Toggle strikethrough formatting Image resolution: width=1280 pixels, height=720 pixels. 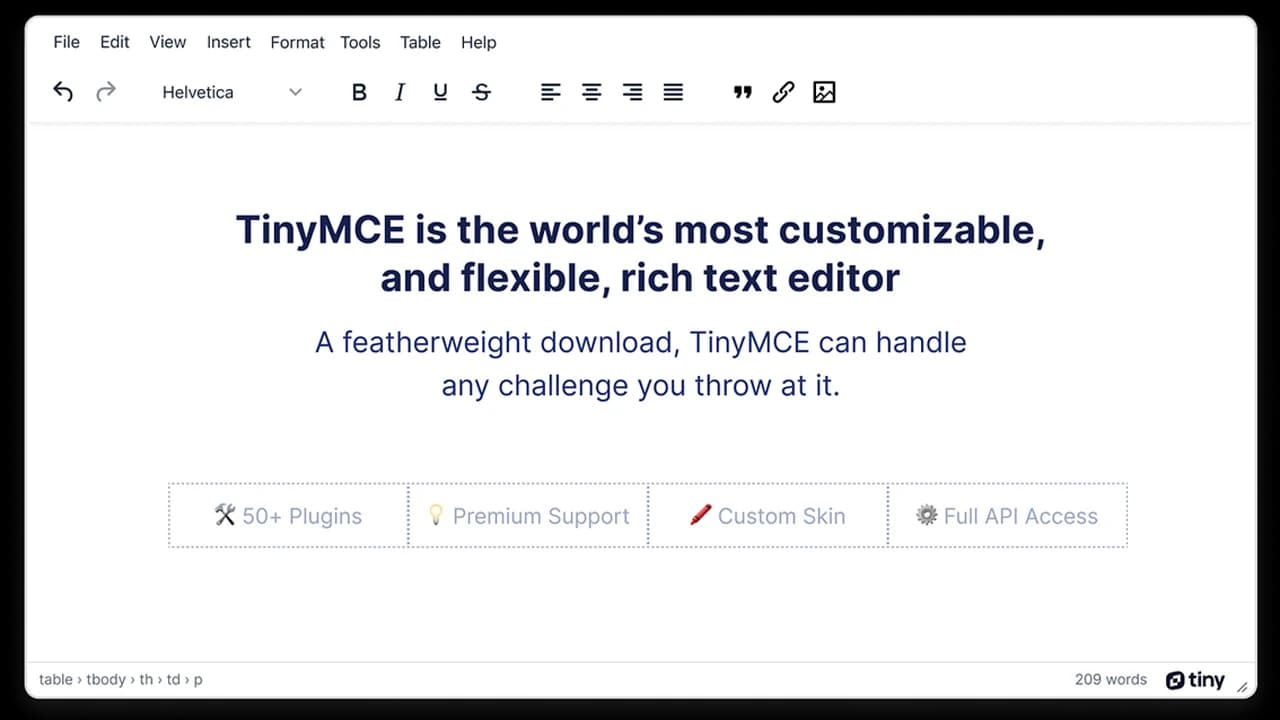click(481, 92)
